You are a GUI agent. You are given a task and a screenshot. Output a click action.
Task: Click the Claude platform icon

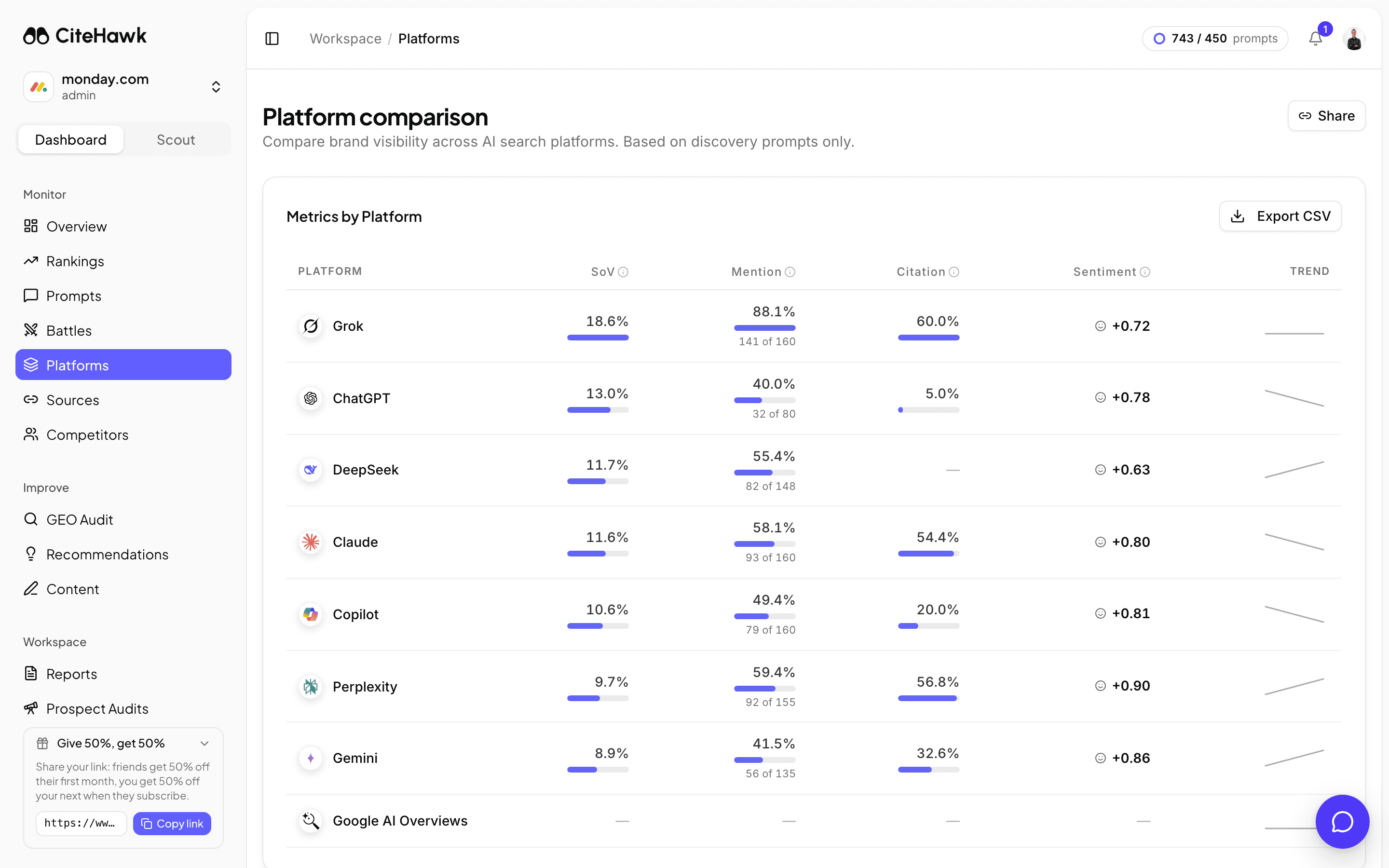(x=311, y=542)
